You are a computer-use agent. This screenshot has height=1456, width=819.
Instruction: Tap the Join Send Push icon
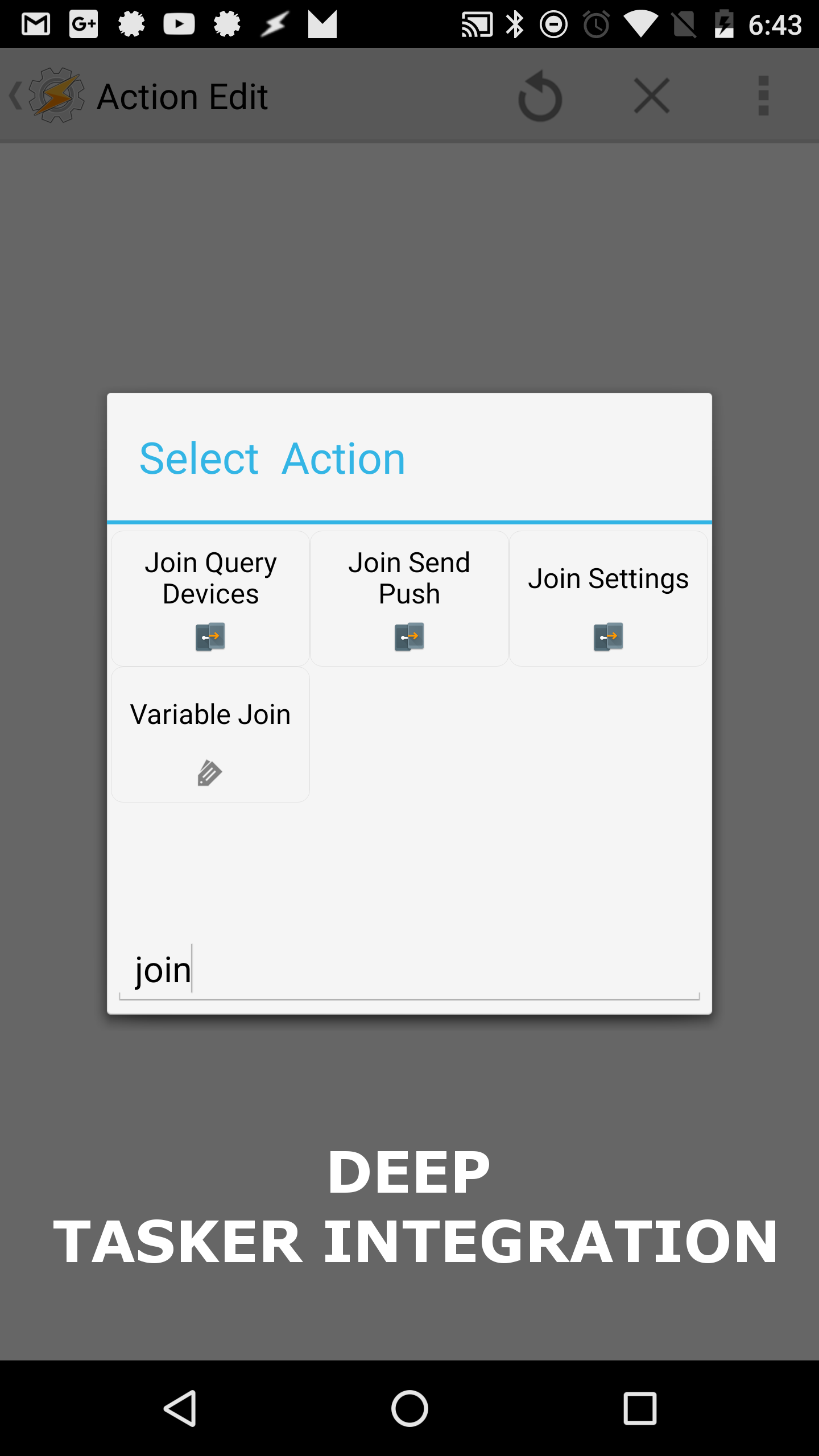tap(409, 636)
